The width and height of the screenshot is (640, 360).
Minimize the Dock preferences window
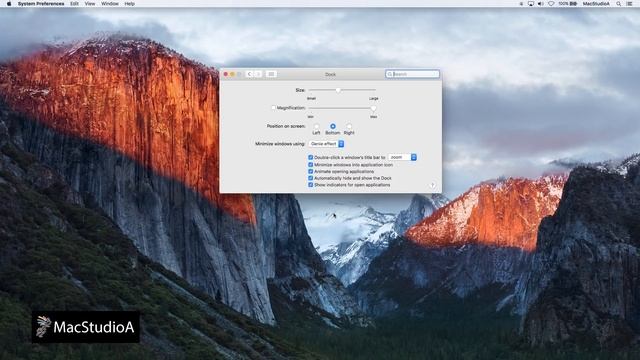point(233,74)
